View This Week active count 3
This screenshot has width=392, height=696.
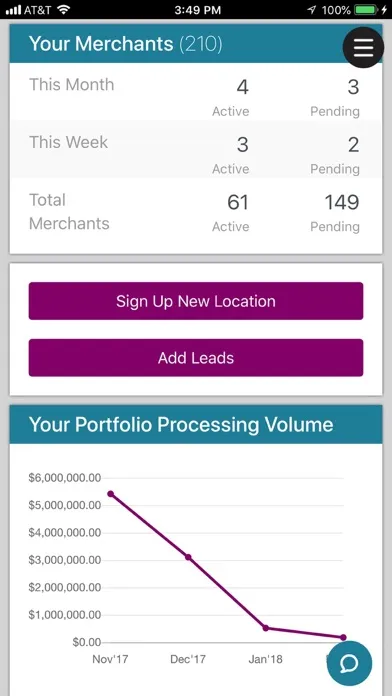pyautogui.click(x=242, y=145)
